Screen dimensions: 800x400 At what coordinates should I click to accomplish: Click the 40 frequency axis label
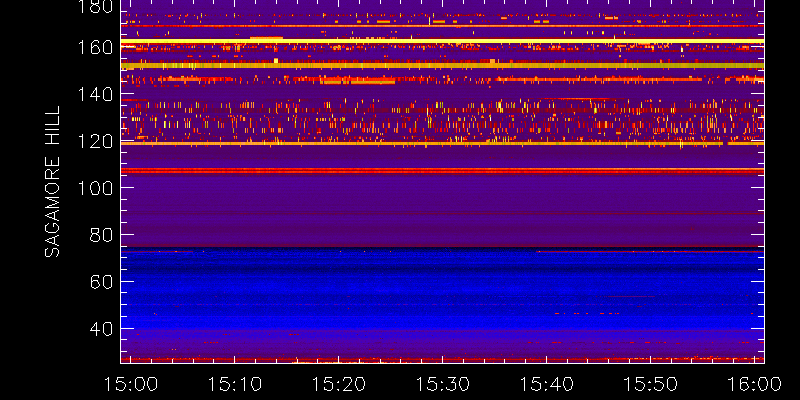pyautogui.click(x=101, y=329)
